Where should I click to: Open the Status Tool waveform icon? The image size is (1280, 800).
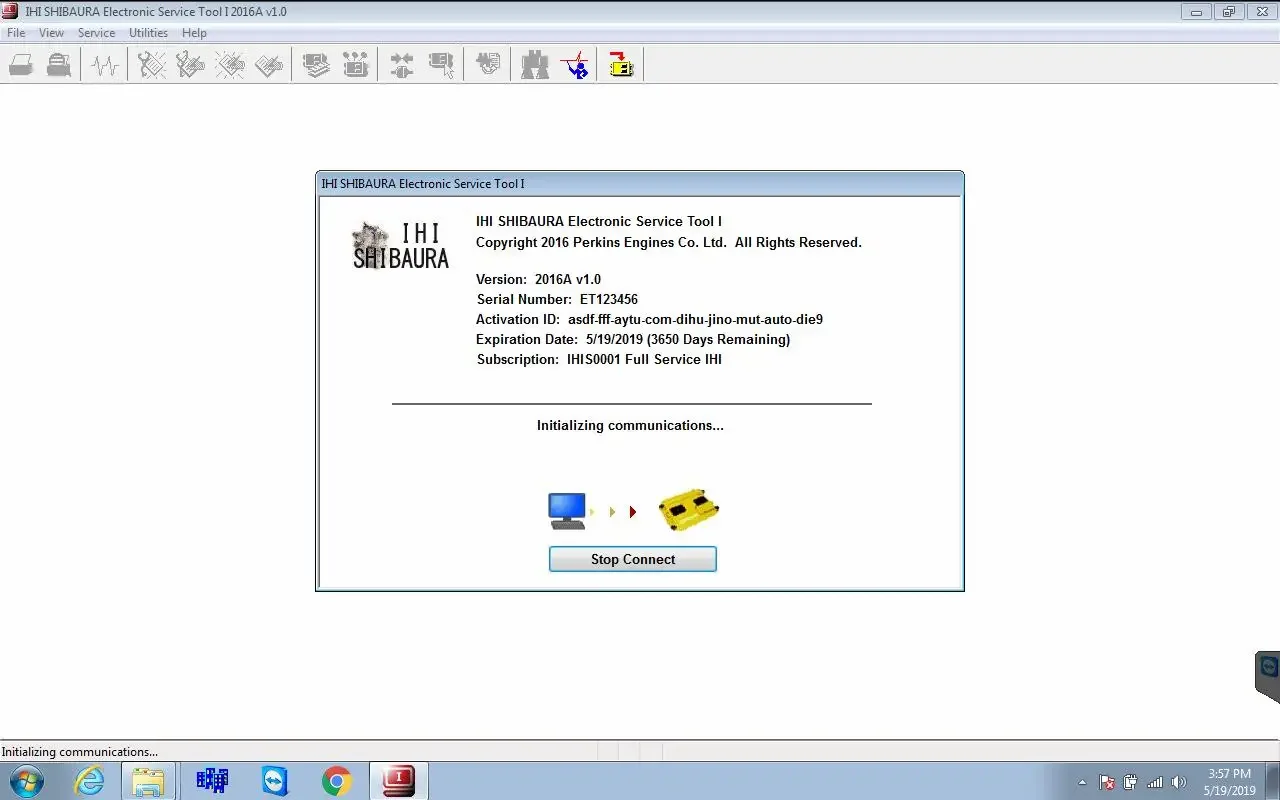(105, 66)
